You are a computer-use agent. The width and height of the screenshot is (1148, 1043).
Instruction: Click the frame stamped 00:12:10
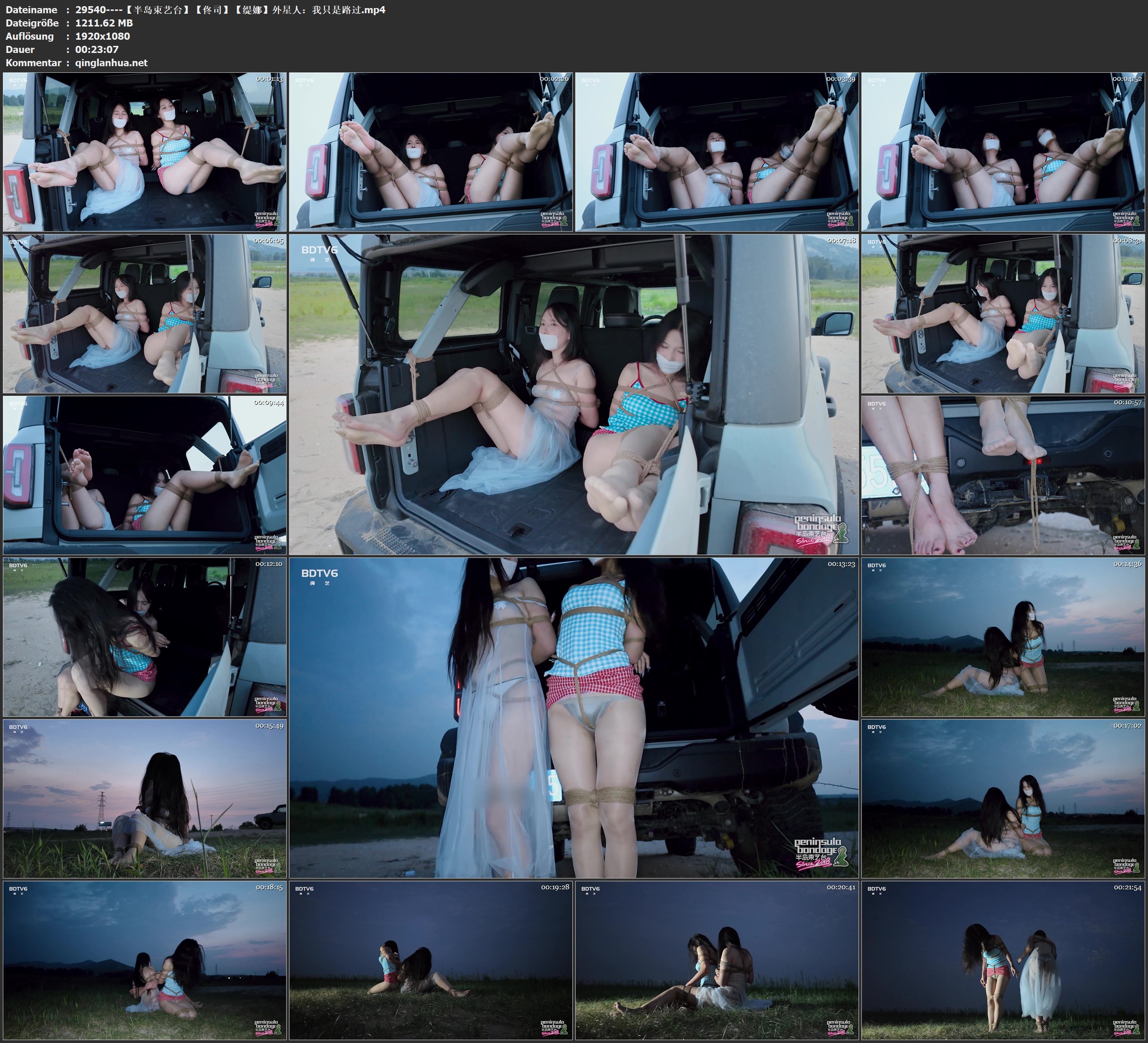pyautogui.click(x=145, y=636)
